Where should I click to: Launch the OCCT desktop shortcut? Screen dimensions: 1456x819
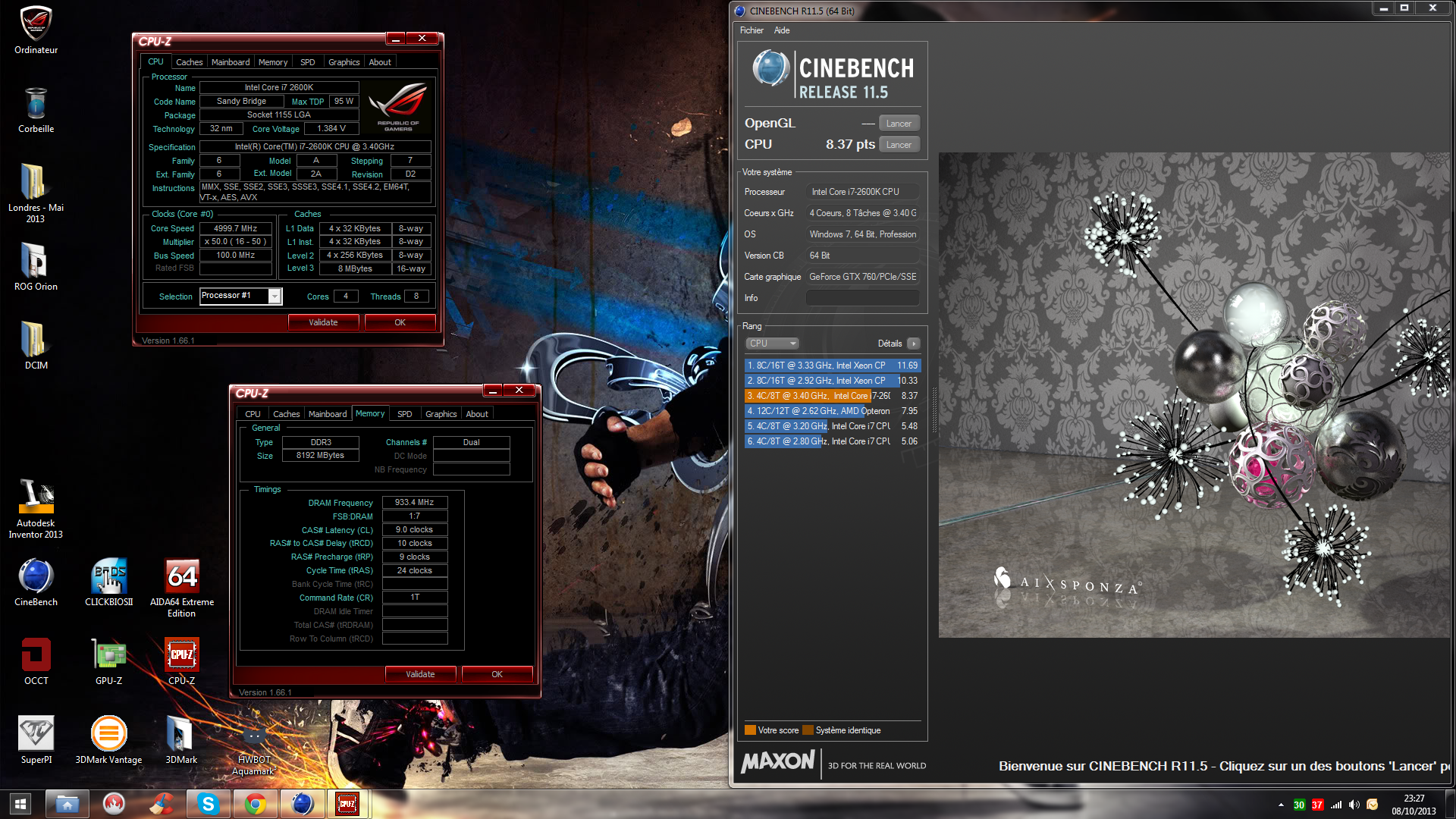click(36, 661)
